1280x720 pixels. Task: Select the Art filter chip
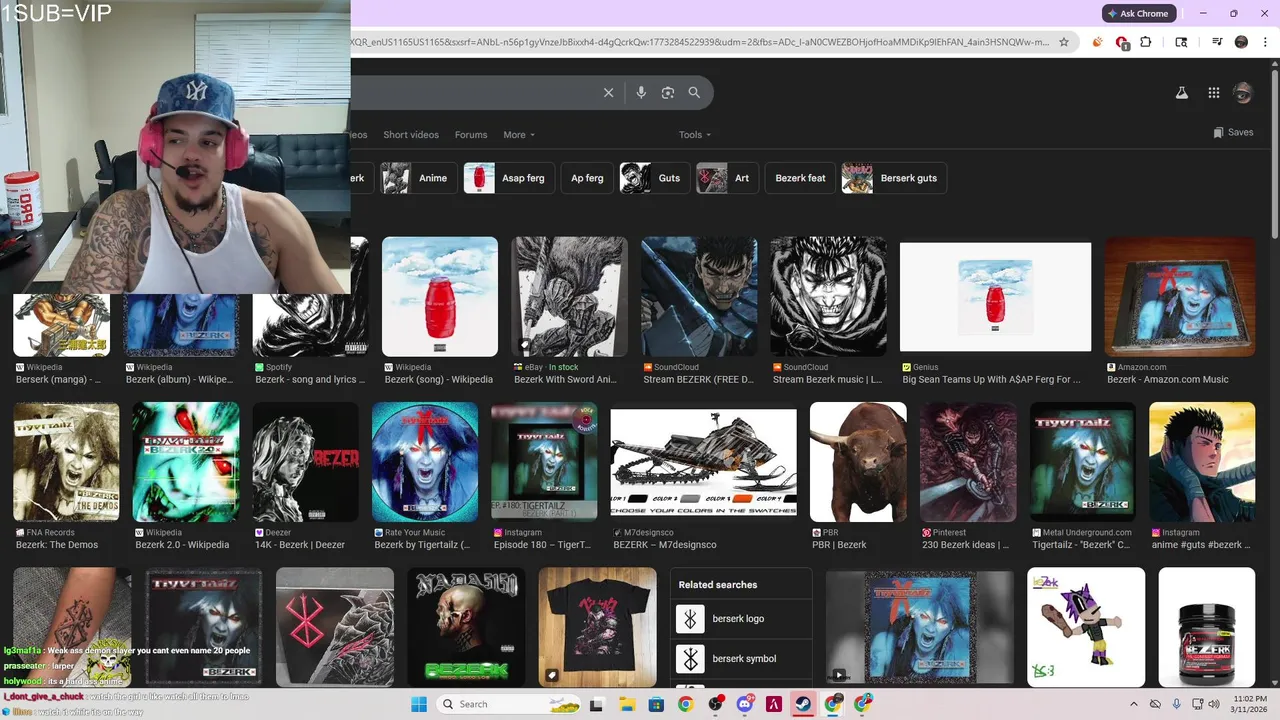727,178
